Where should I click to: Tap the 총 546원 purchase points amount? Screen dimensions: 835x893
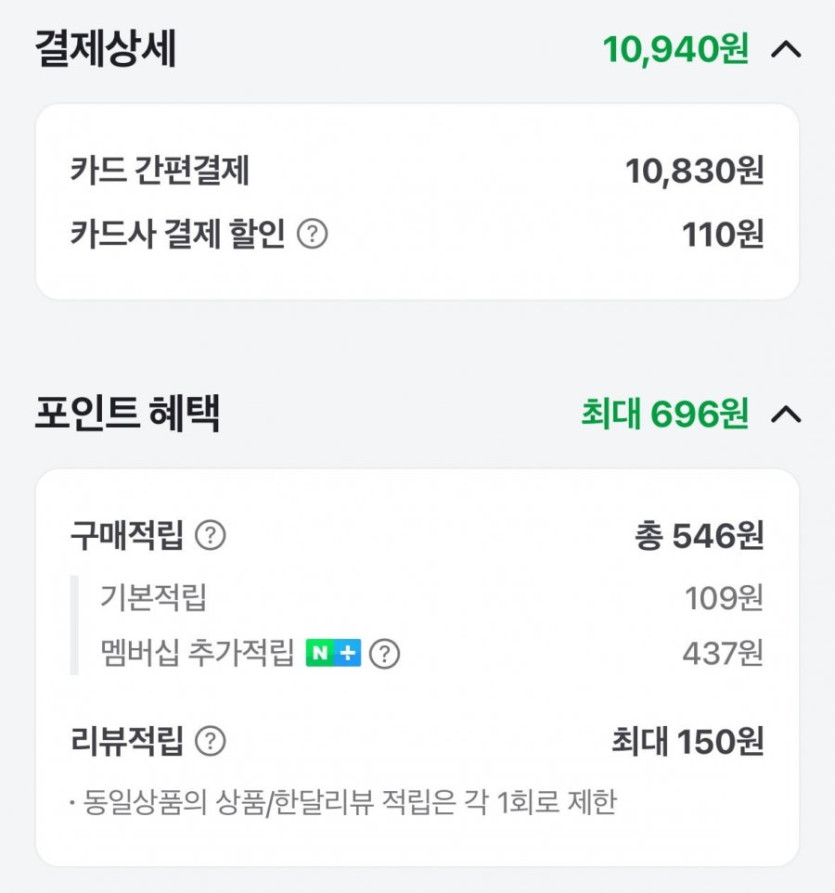698,536
